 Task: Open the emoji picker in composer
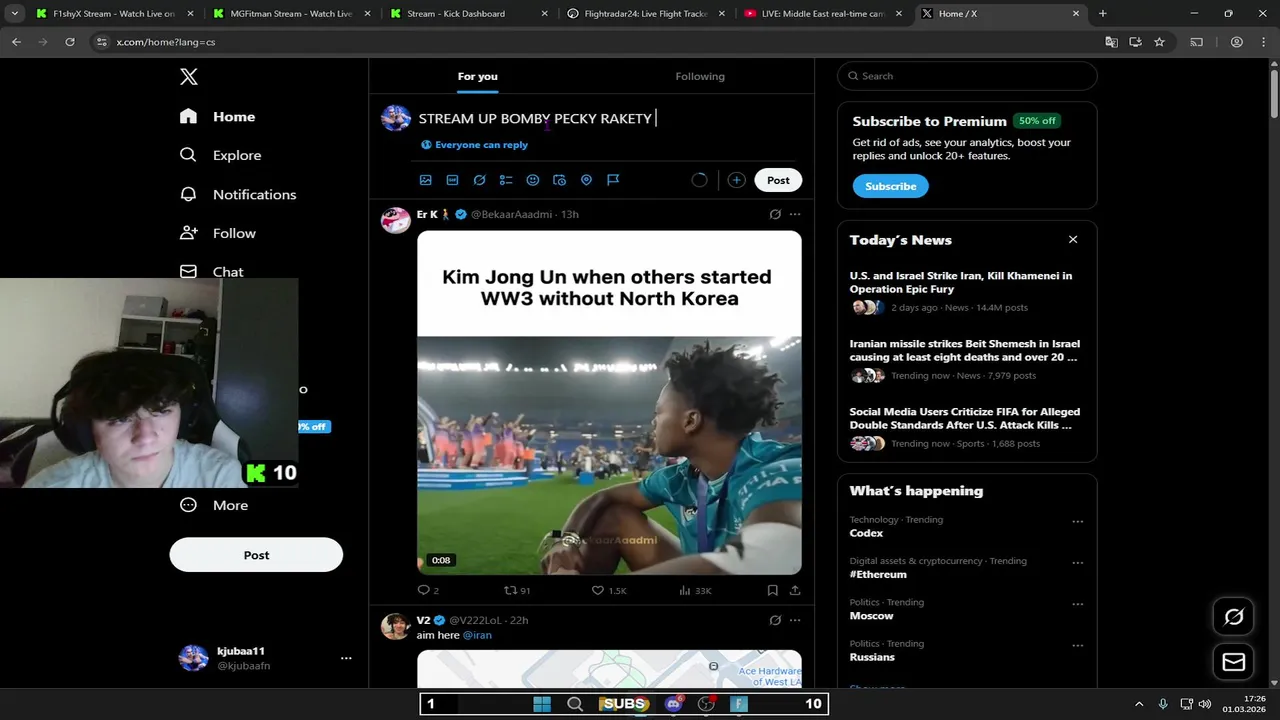click(533, 180)
